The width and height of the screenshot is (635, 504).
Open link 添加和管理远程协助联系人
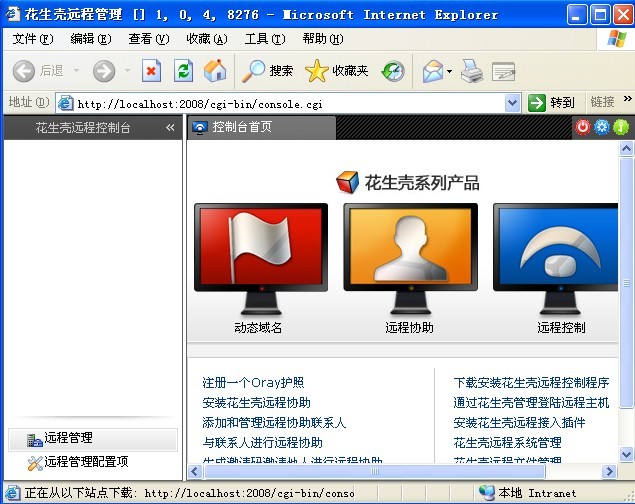[x=274, y=423]
